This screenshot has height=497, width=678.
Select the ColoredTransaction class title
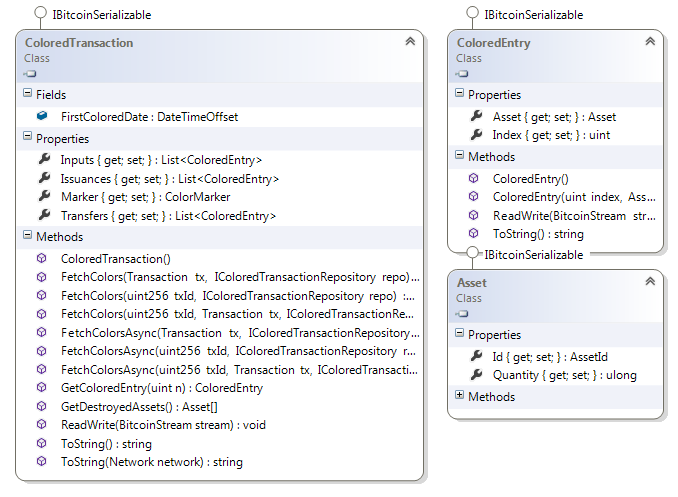78,43
